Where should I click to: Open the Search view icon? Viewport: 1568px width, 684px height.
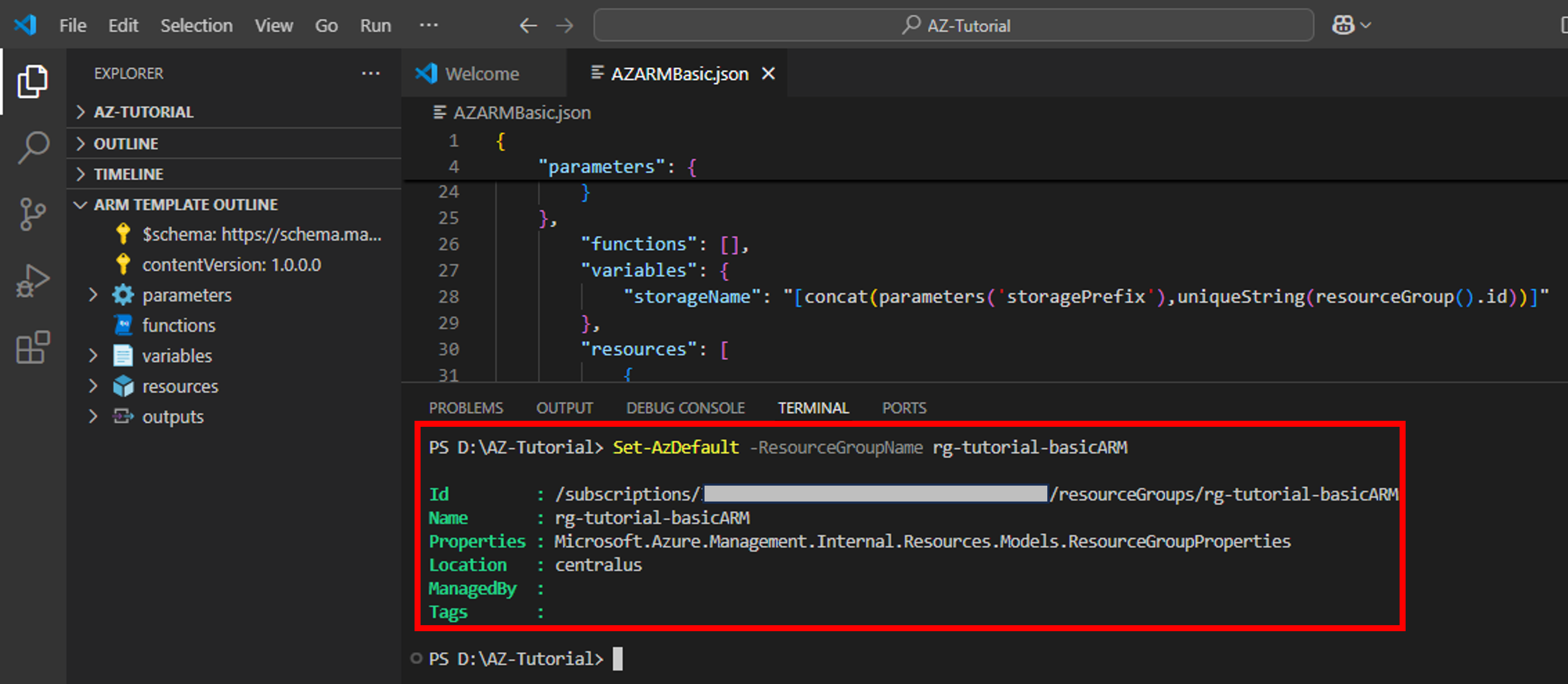(x=32, y=148)
